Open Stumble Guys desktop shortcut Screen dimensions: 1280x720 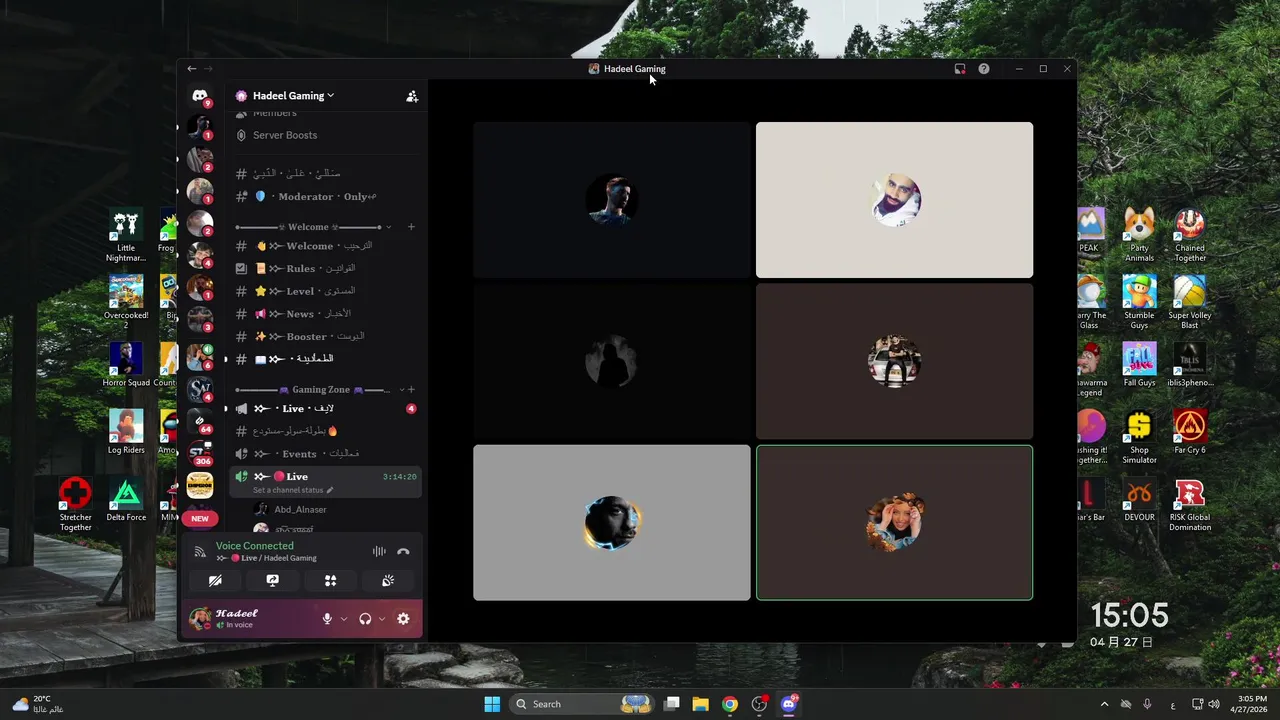click(x=1139, y=303)
